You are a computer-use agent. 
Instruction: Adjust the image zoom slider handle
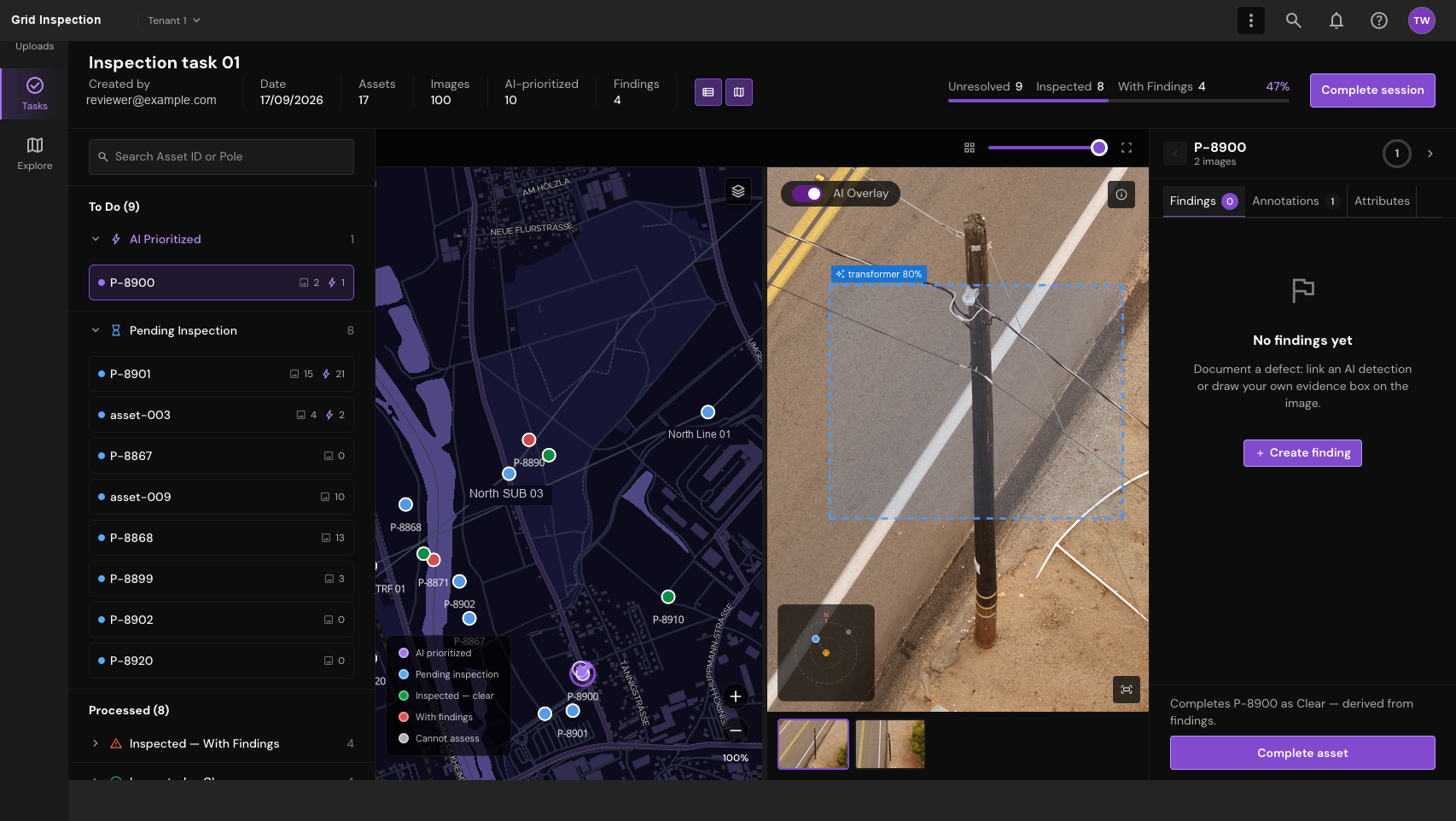click(1098, 148)
